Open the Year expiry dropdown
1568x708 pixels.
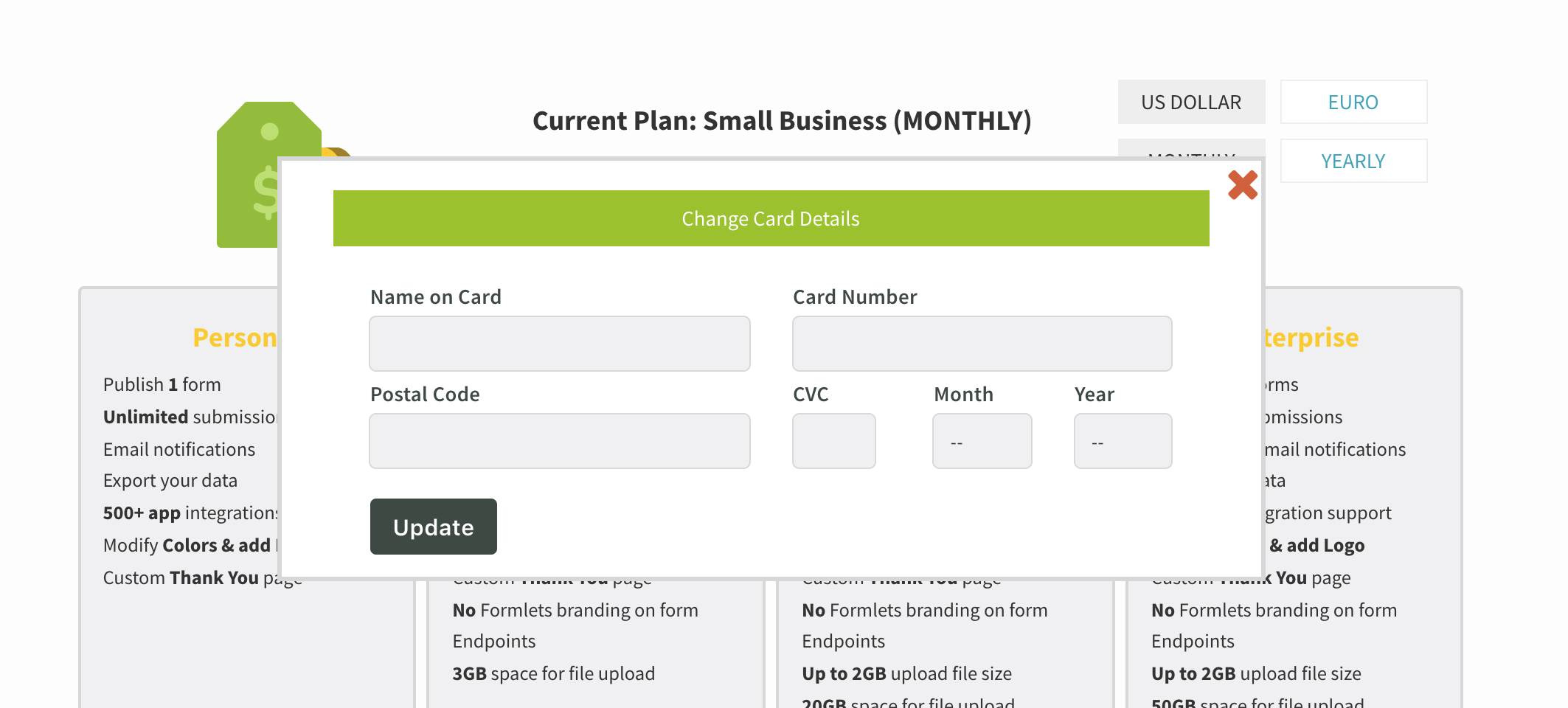[1123, 441]
